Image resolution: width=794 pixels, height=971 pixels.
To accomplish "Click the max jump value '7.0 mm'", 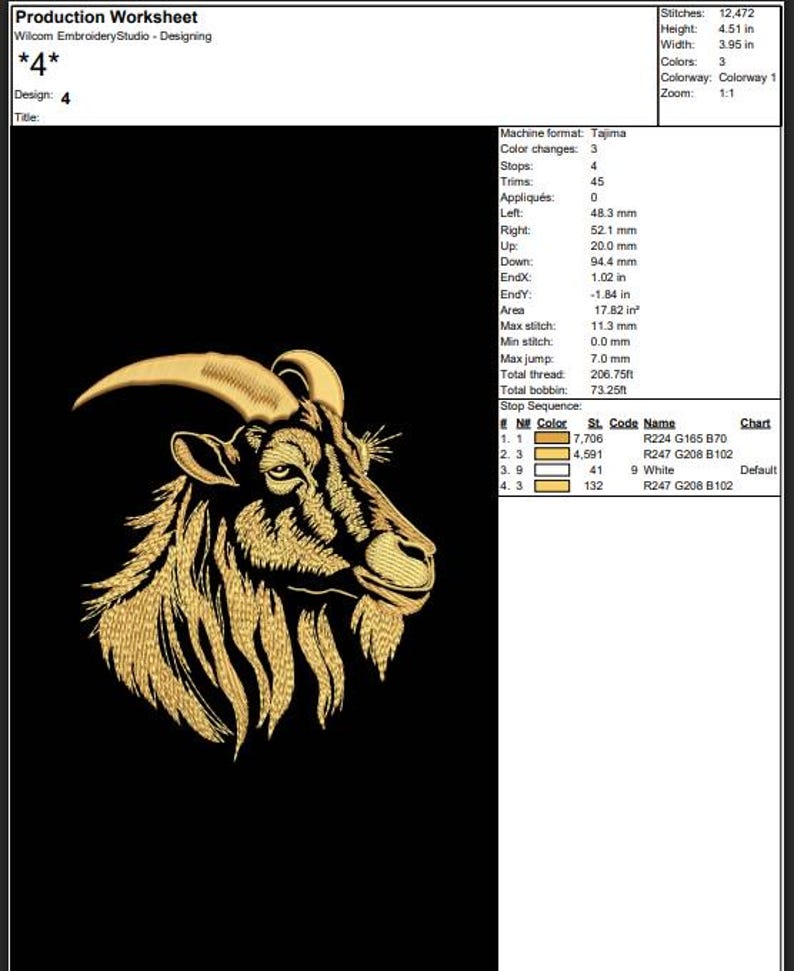I will coord(610,359).
